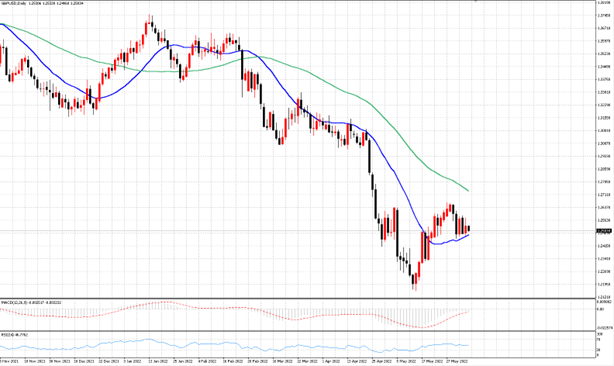Click the most recent candlestick on the chart
This screenshot has width=614, height=366.
pyautogui.click(x=469, y=229)
